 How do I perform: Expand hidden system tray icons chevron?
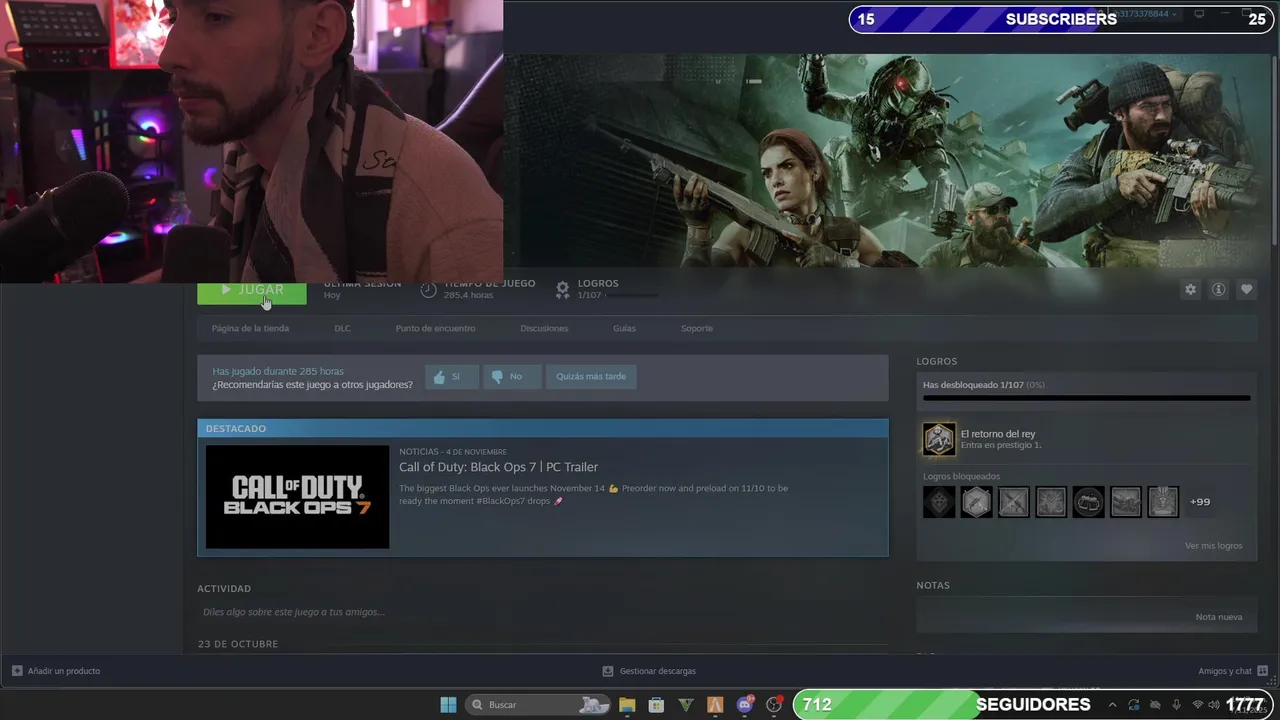click(1112, 705)
